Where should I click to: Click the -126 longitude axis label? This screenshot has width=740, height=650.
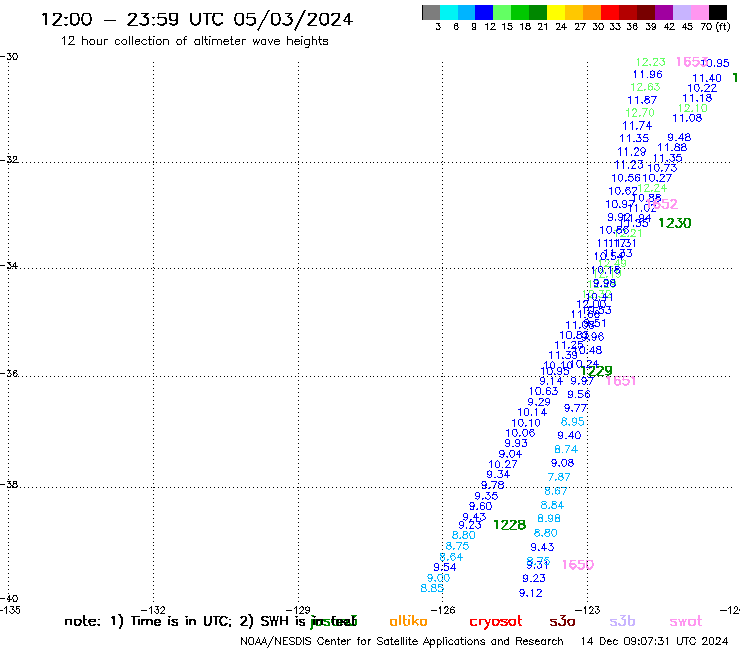(443, 610)
